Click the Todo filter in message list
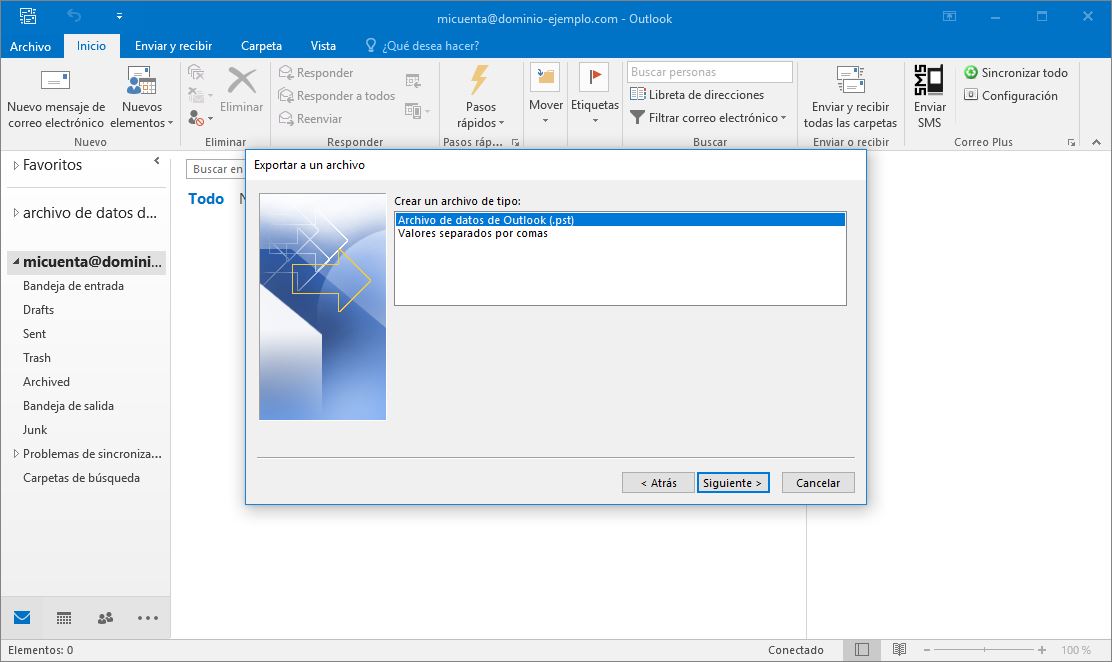The width and height of the screenshot is (1112, 662). pyautogui.click(x=206, y=199)
